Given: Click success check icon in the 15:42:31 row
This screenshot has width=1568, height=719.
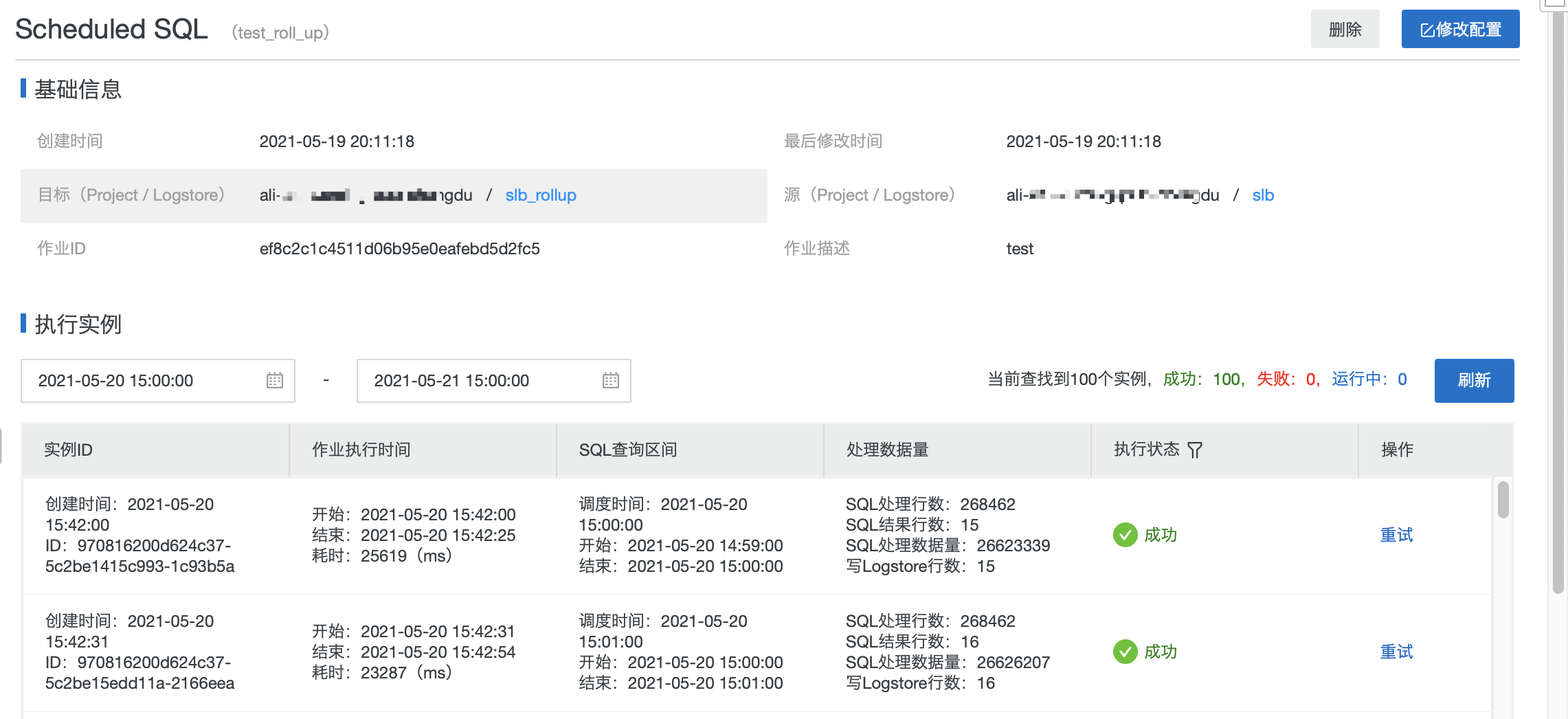Looking at the screenshot, I should coord(1125,652).
